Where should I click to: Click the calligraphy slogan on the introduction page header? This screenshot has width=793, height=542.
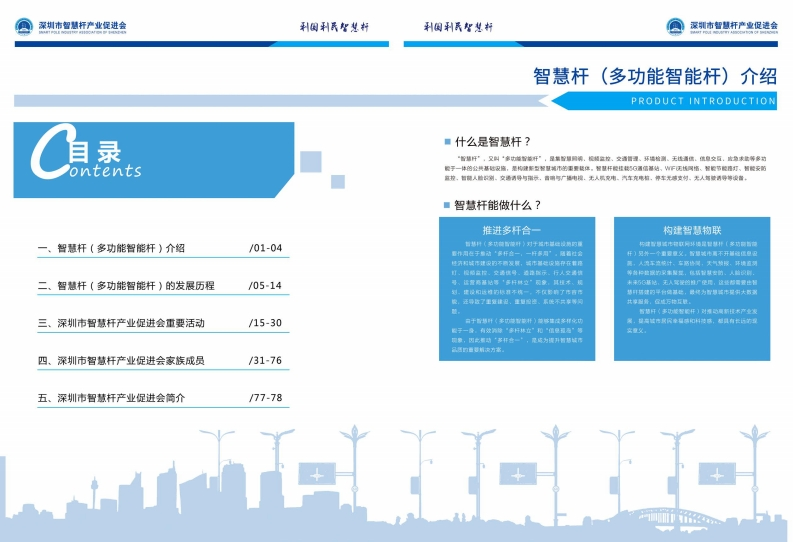(458, 27)
